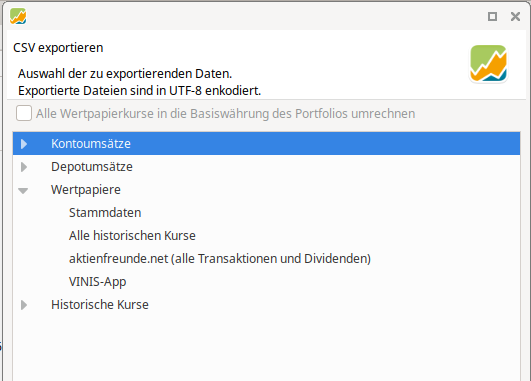Viewport: 531px width, 381px height.
Task: Expand the Historische Kurse node arrow
Action: [23, 305]
